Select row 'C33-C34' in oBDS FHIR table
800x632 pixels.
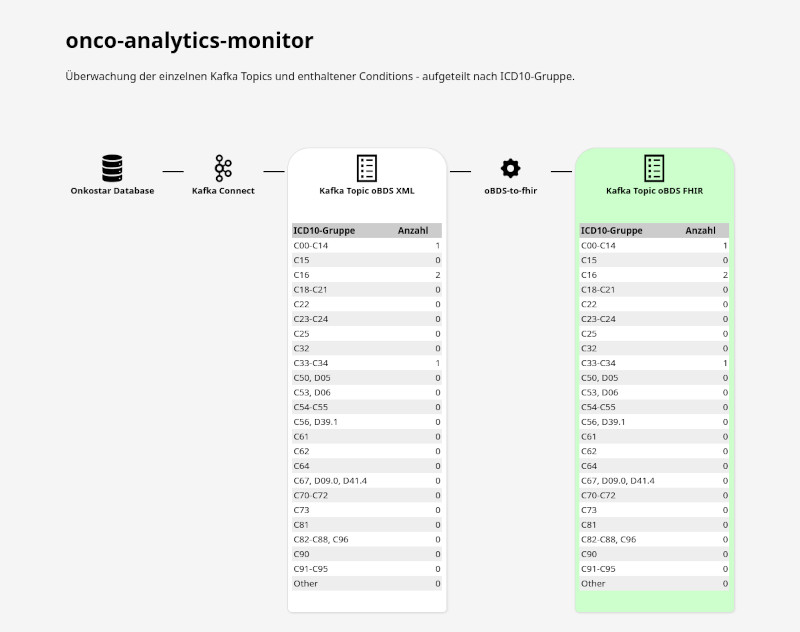(x=654, y=363)
